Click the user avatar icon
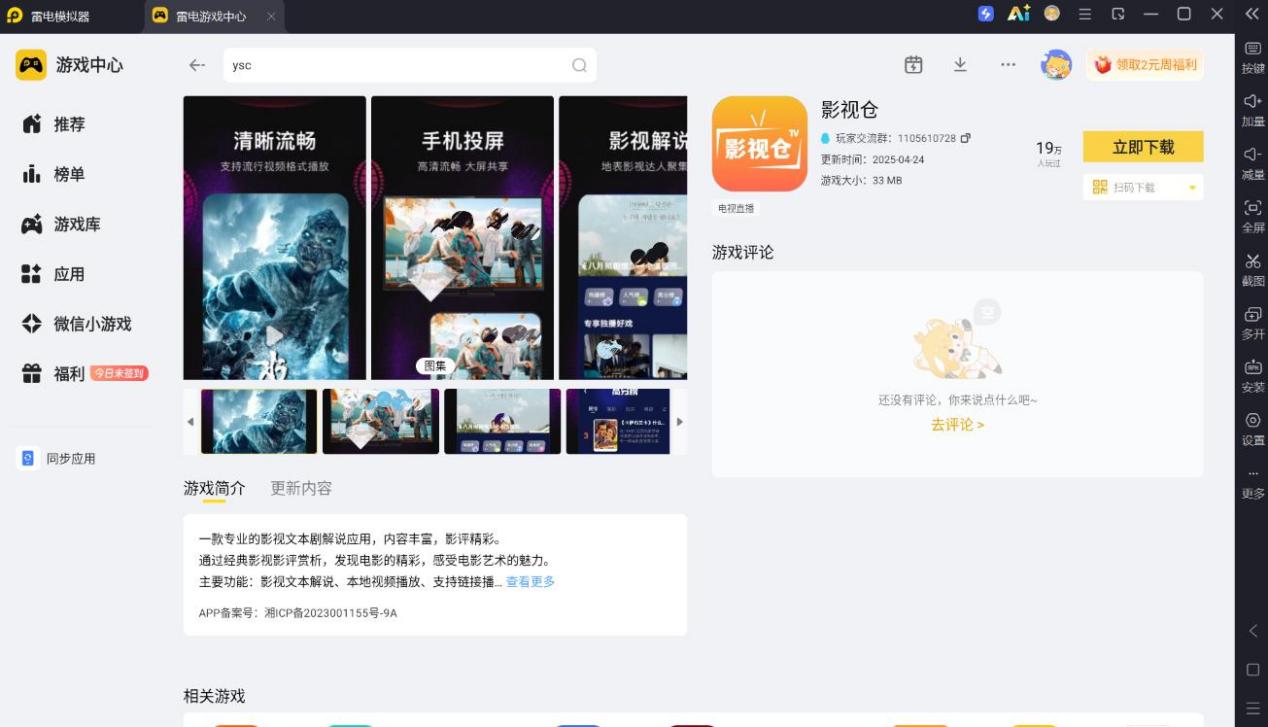Viewport: 1268px width, 727px height. pos(1056,65)
